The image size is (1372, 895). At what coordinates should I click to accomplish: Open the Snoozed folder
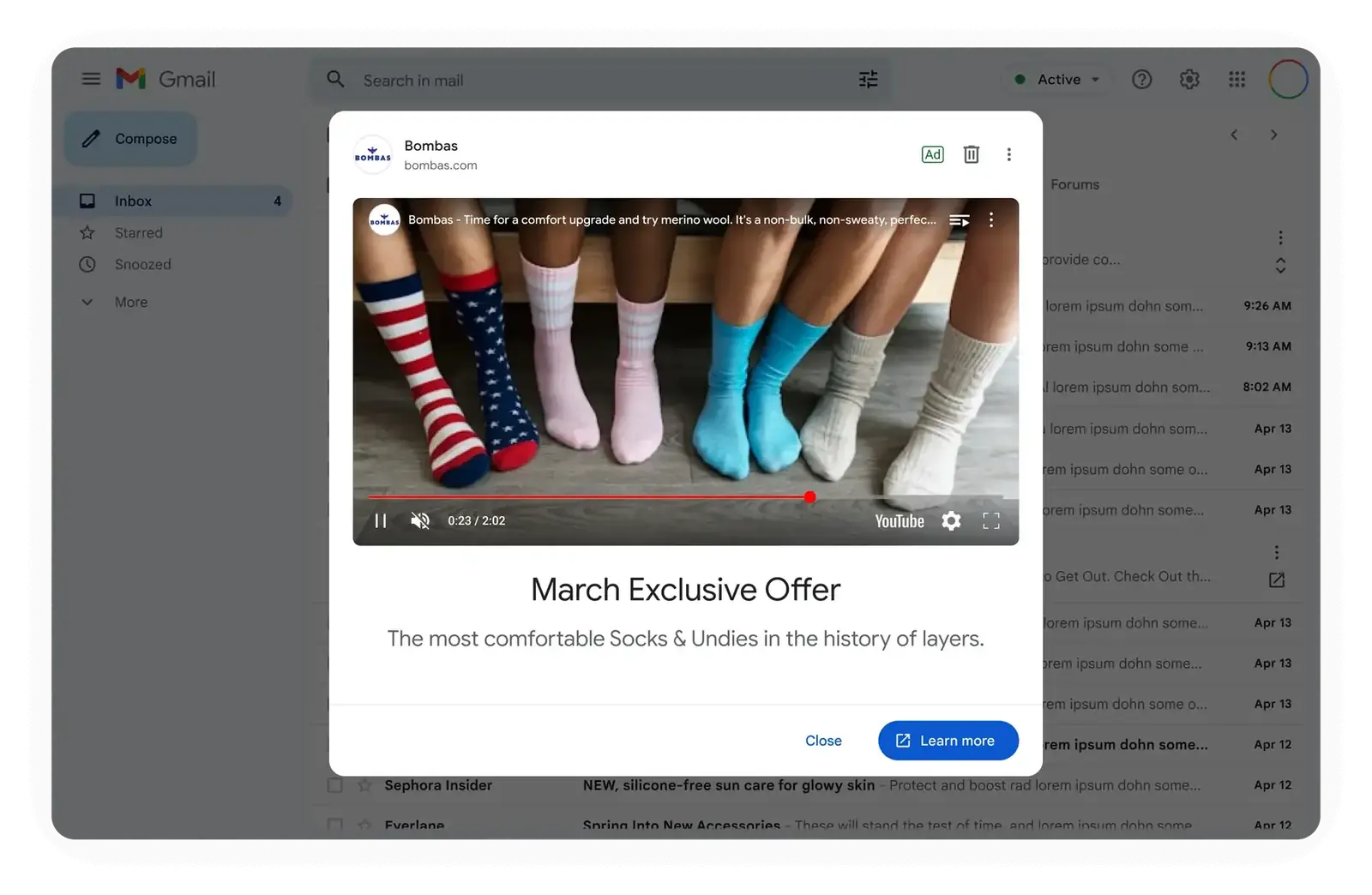coord(142,264)
